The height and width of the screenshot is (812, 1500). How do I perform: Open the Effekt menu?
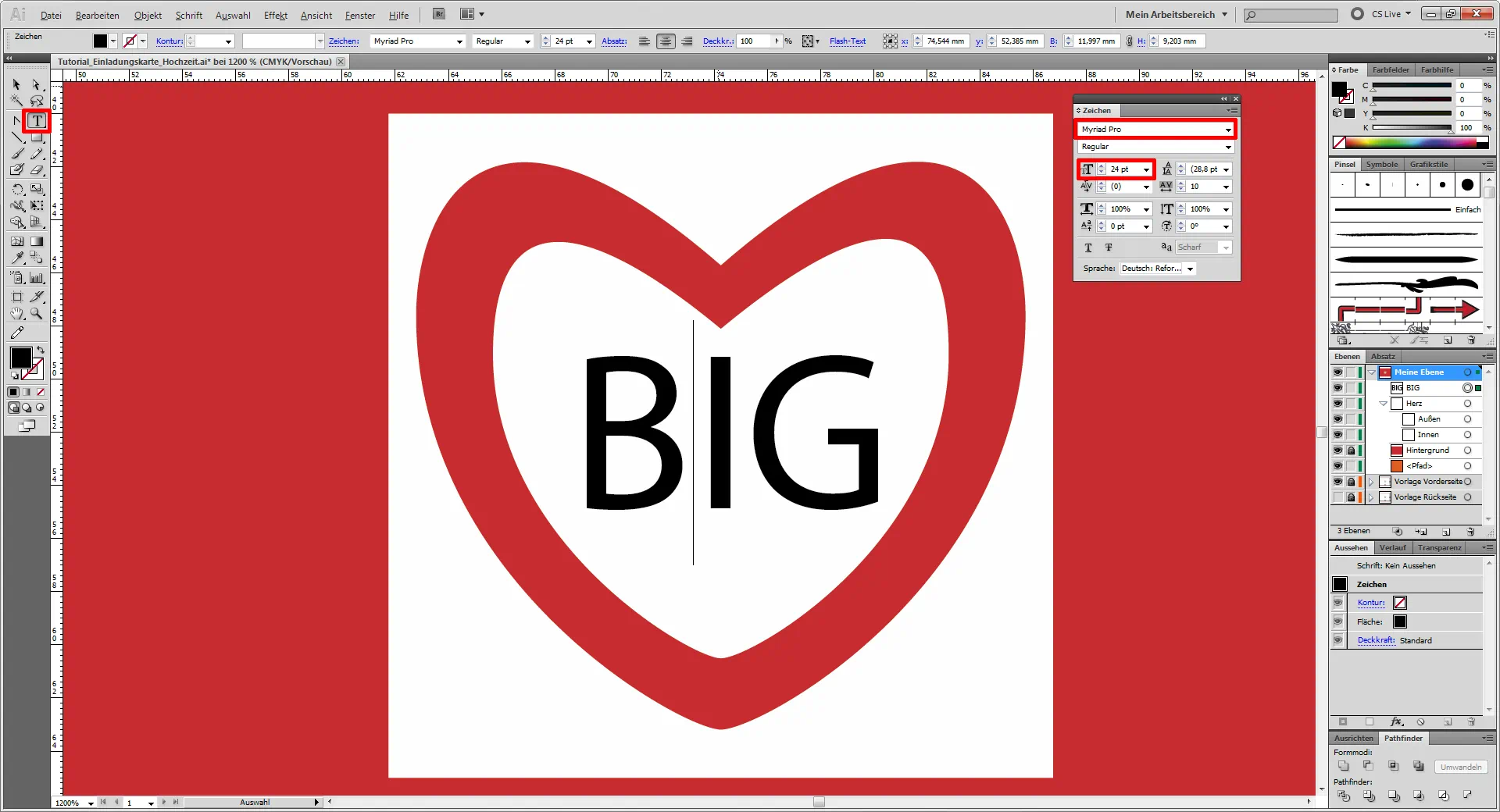tap(275, 16)
